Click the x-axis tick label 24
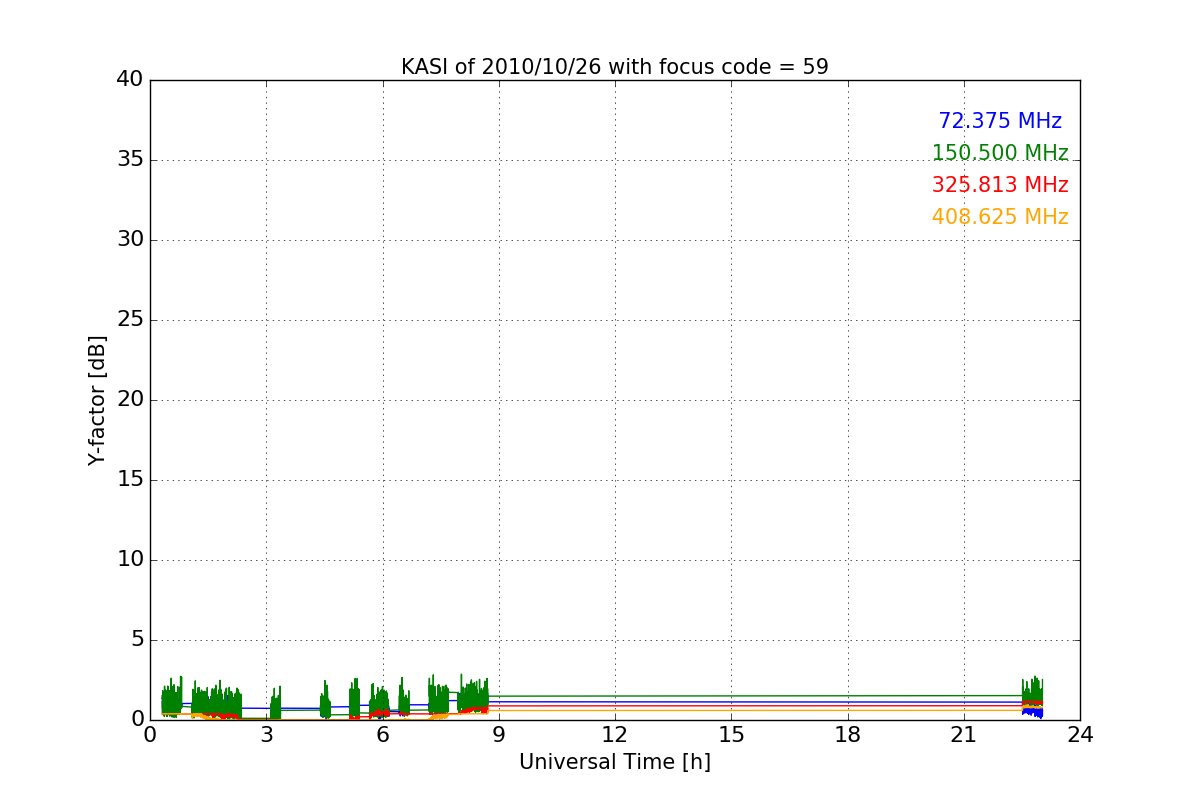 (x=1080, y=735)
